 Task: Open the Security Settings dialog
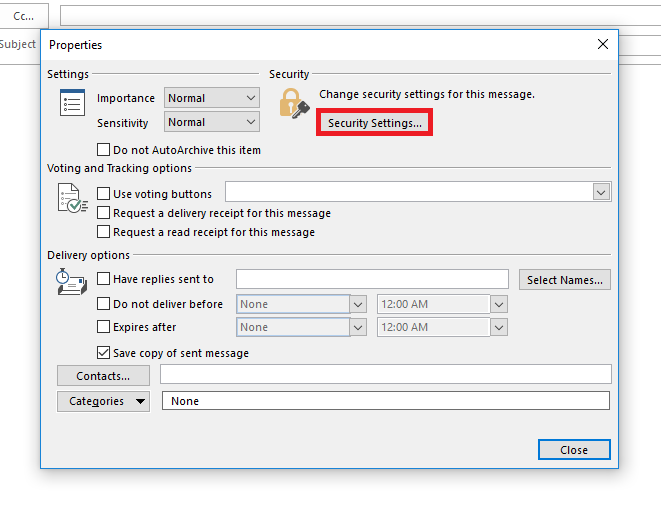pos(374,123)
